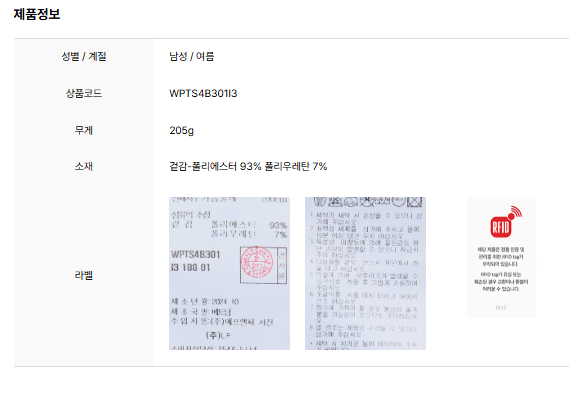This screenshot has height=393, width=569.
Task: Open the washing instructions label image
Action: coord(365,274)
